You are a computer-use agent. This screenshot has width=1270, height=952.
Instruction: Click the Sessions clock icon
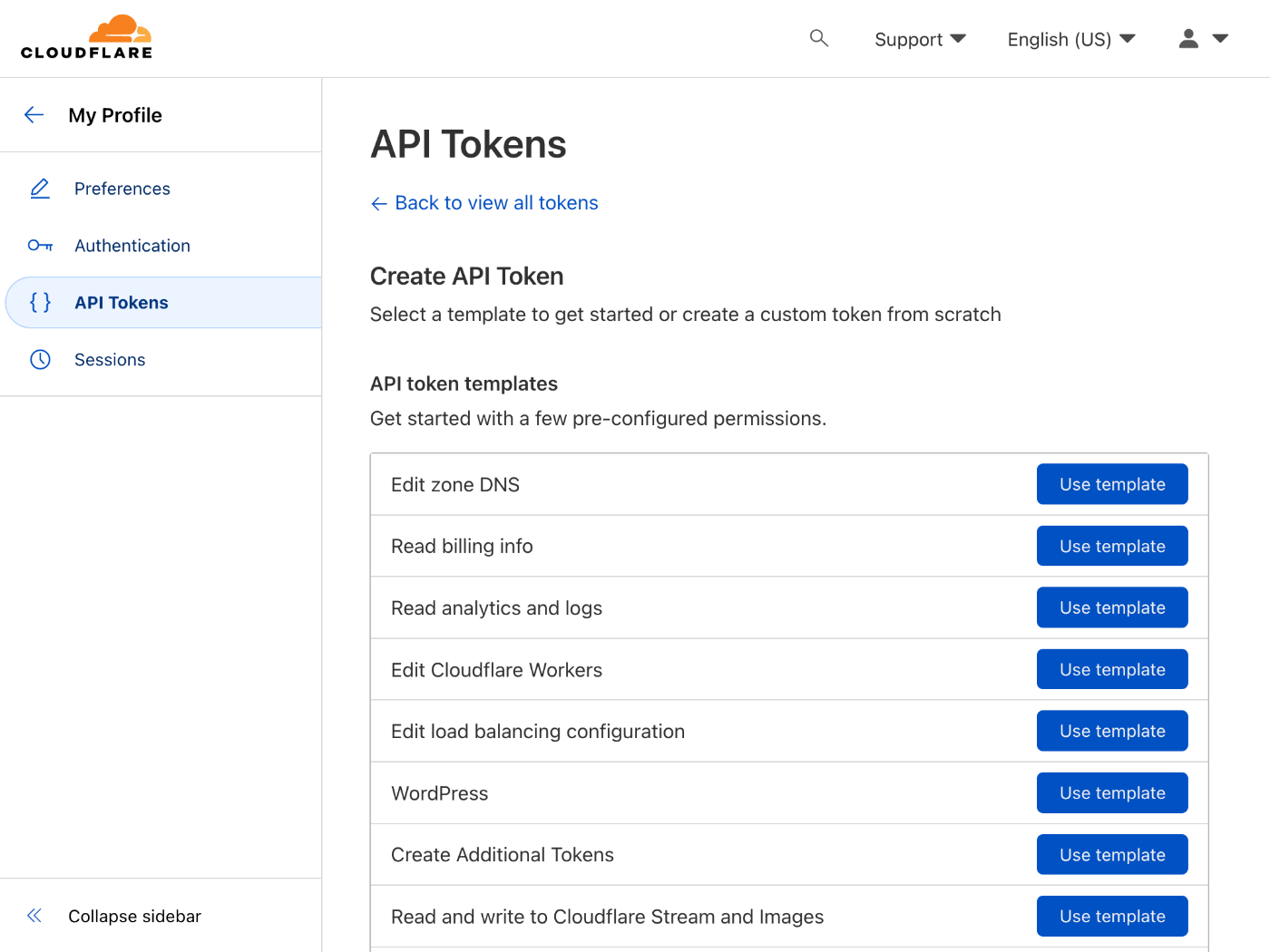[x=40, y=360]
